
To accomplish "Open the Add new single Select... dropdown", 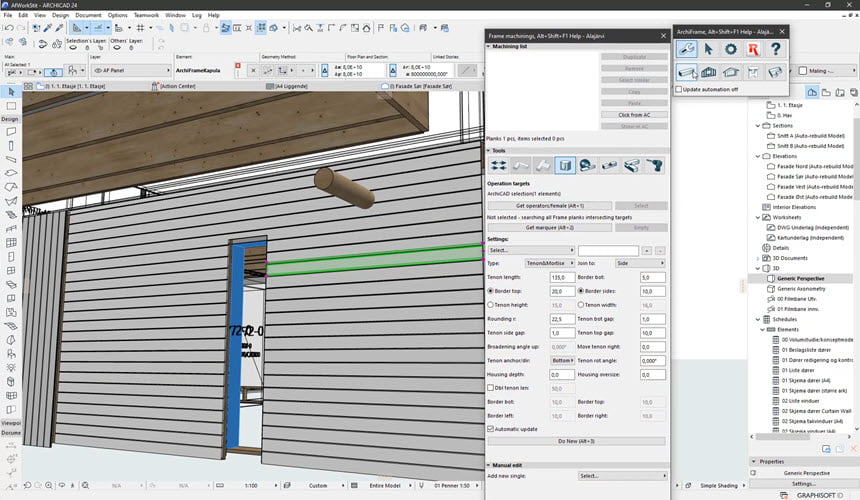I will pyautogui.click(x=622, y=476).
